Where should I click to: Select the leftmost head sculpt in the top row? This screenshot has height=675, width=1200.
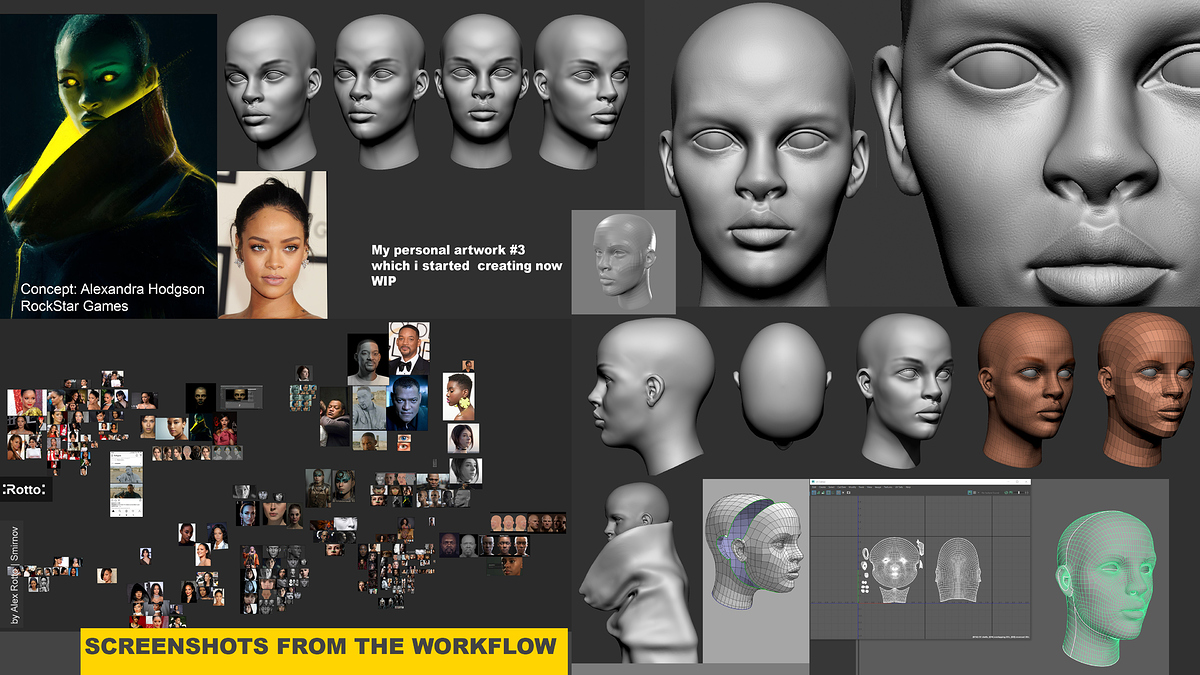click(x=272, y=90)
